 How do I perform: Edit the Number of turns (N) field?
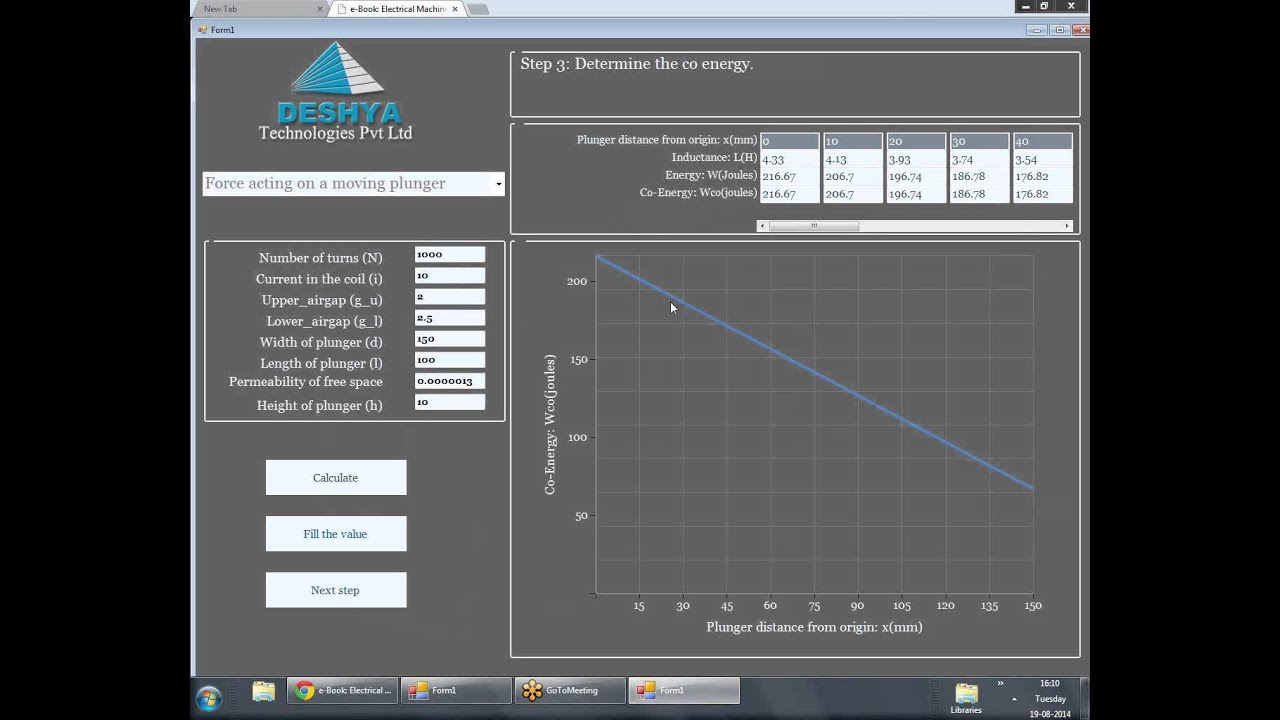point(450,255)
